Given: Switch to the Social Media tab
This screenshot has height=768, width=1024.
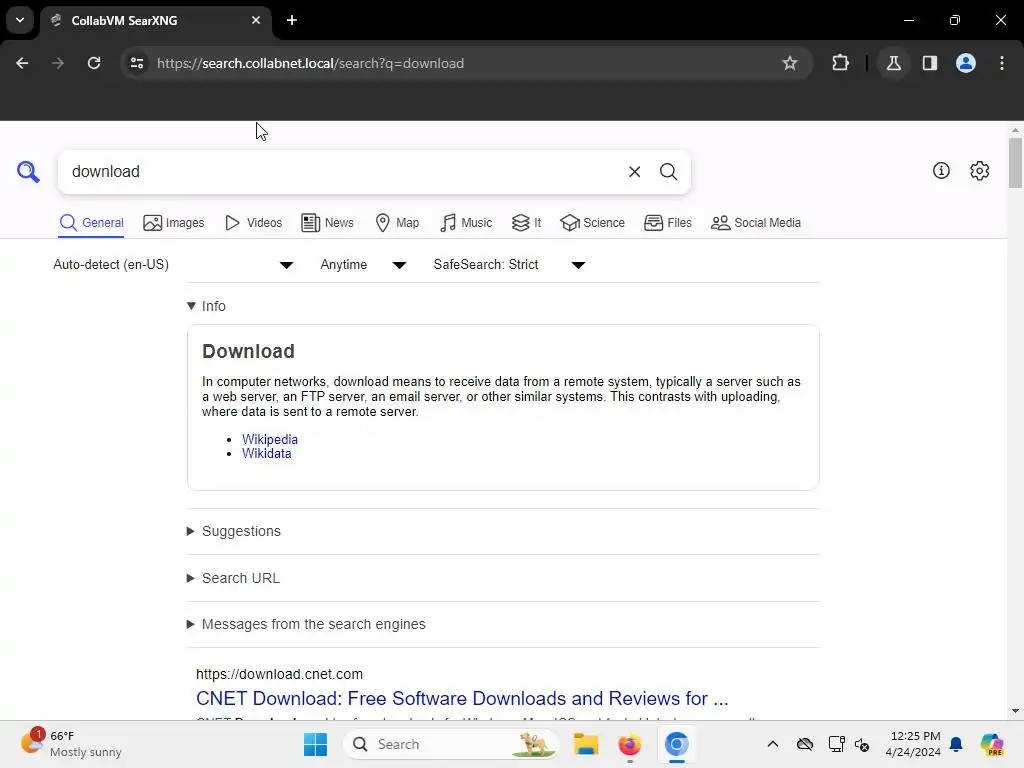Looking at the screenshot, I should tap(756, 223).
